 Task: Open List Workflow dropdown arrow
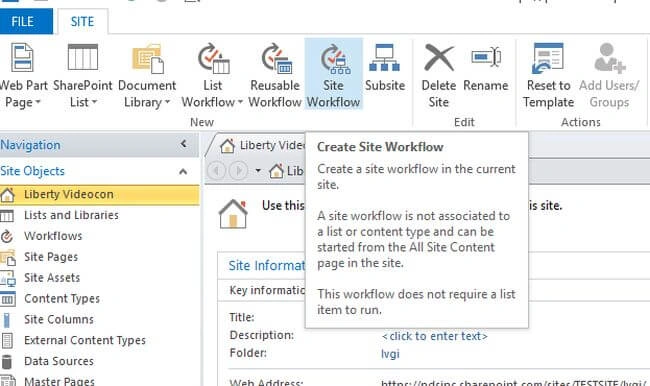click(x=240, y=102)
